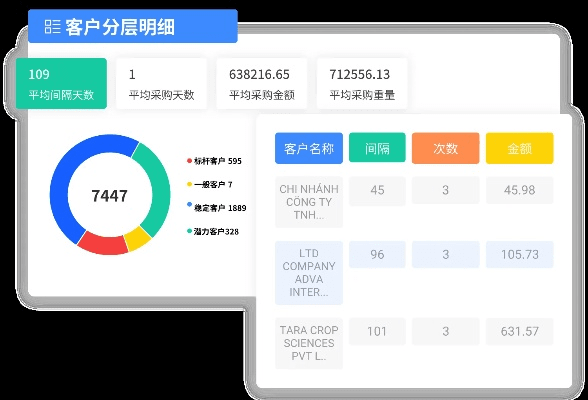Click the blue dot for 稳定客户
Image resolution: width=588 pixels, height=400 pixels.
pyautogui.click(x=189, y=205)
